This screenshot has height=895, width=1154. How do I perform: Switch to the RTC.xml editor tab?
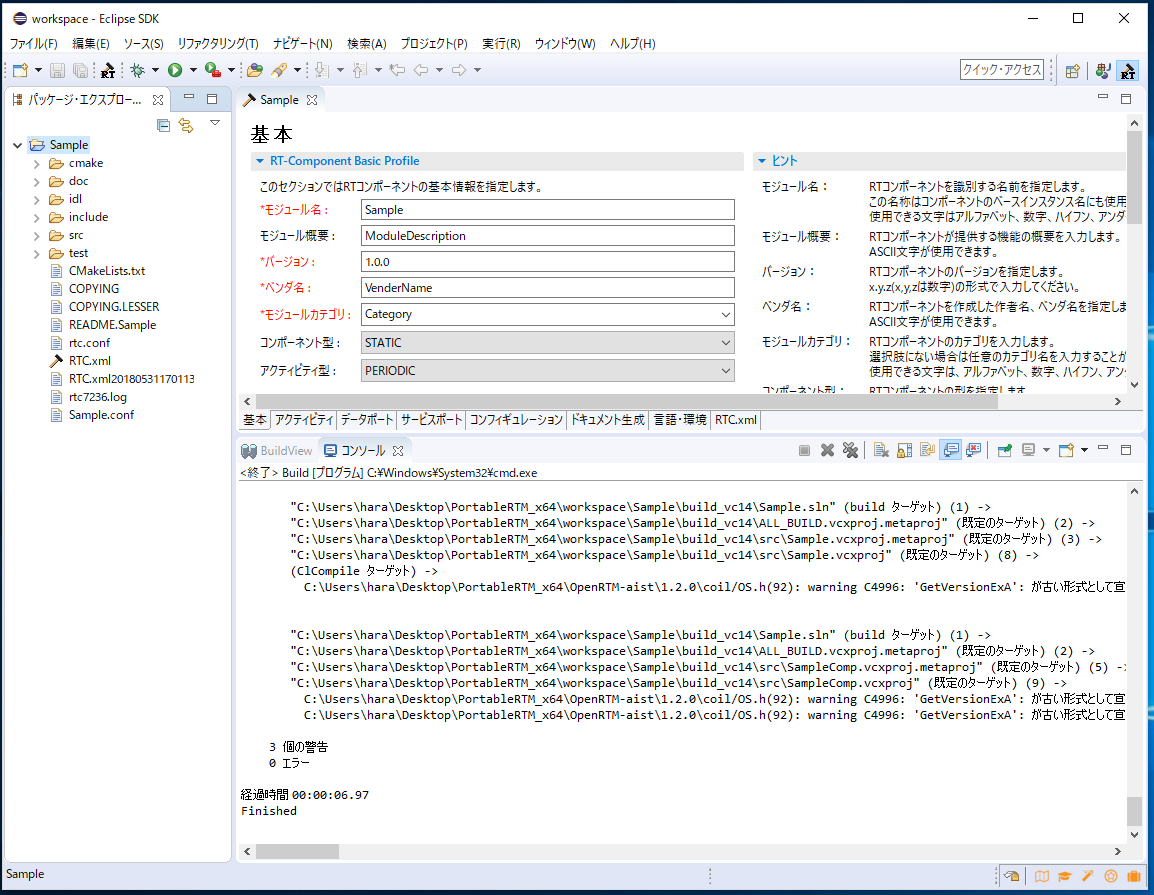[735, 420]
